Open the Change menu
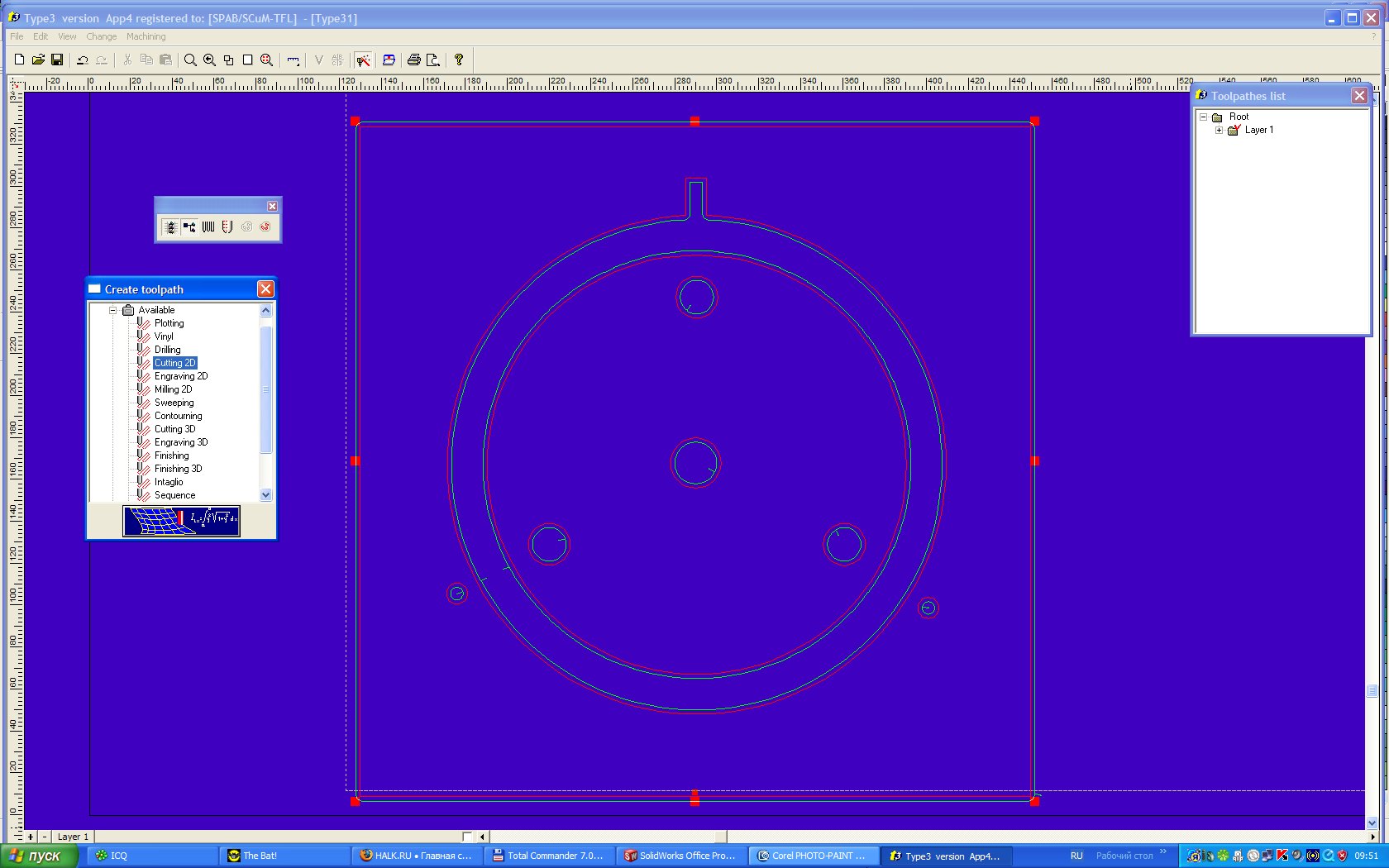Image resolution: width=1389 pixels, height=868 pixels. [101, 36]
